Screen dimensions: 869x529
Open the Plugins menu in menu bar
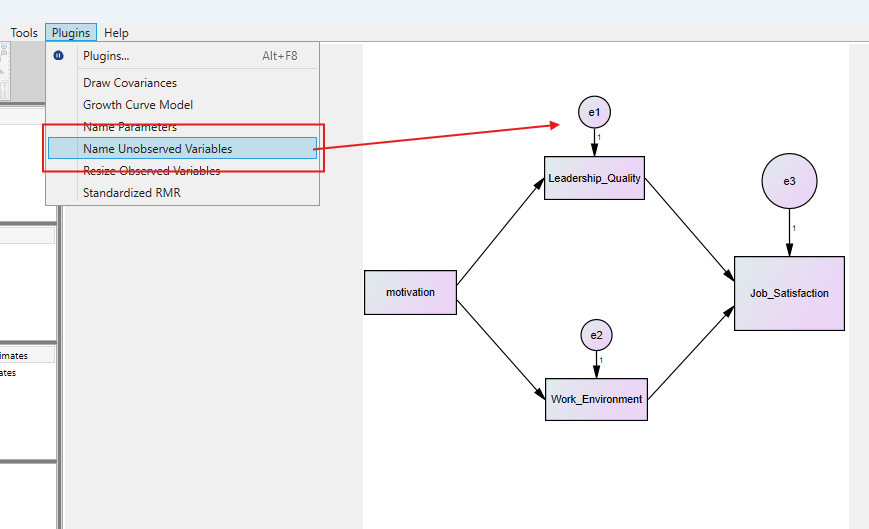tap(71, 33)
